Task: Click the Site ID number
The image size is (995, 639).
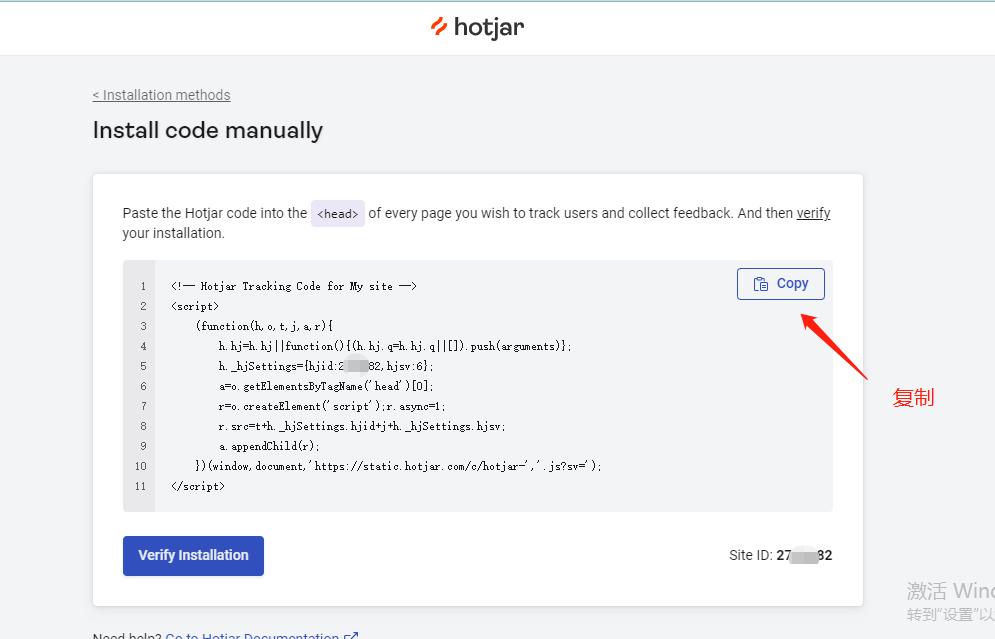Action: (804, 556)
